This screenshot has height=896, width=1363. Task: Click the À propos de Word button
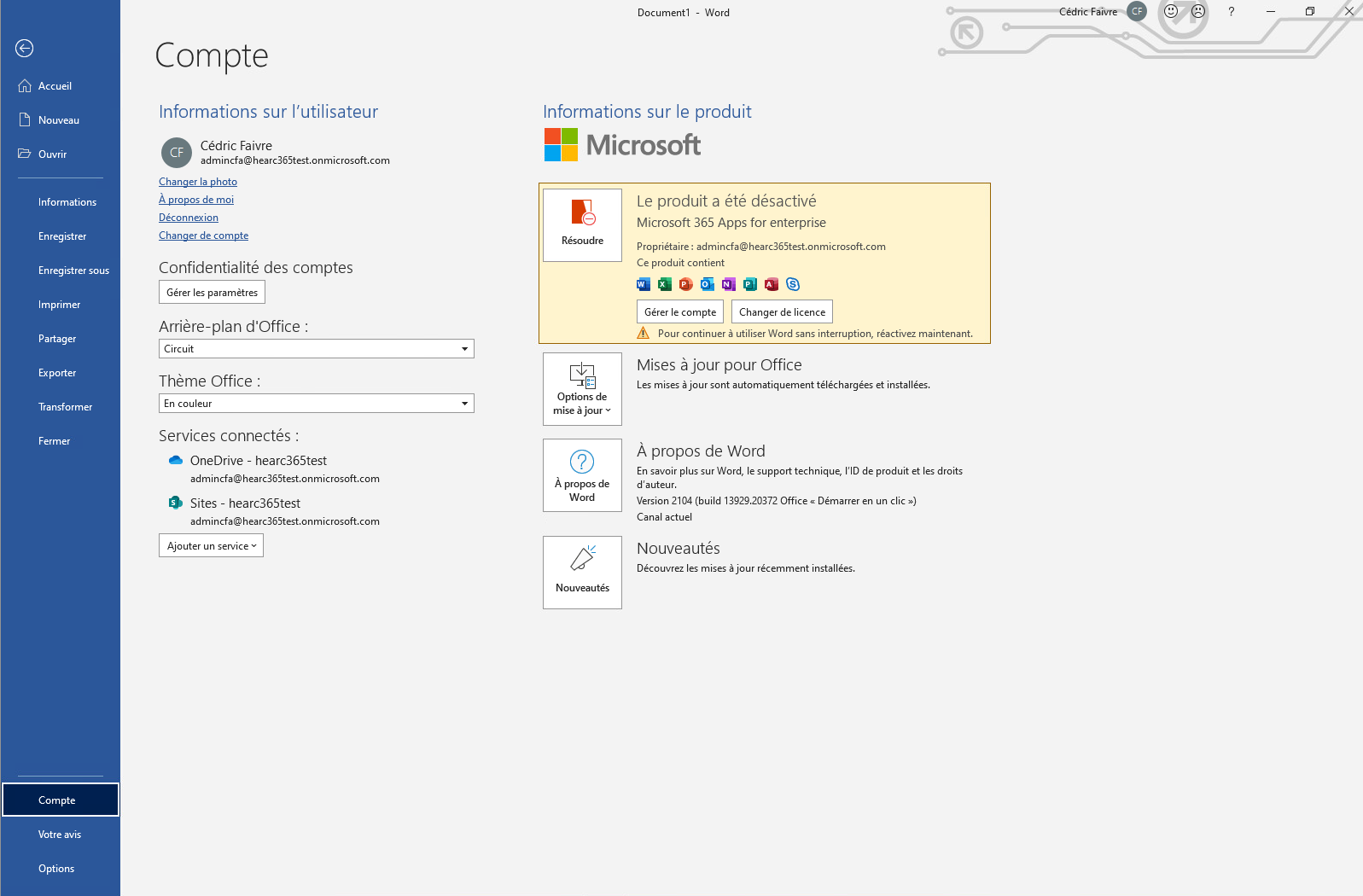pyautogui.click(x=583, y=475)
